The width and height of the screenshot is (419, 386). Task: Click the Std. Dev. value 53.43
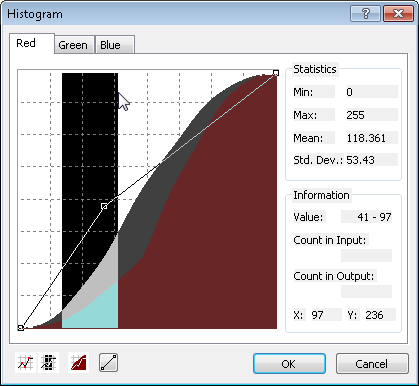click(x=372, y=160)
